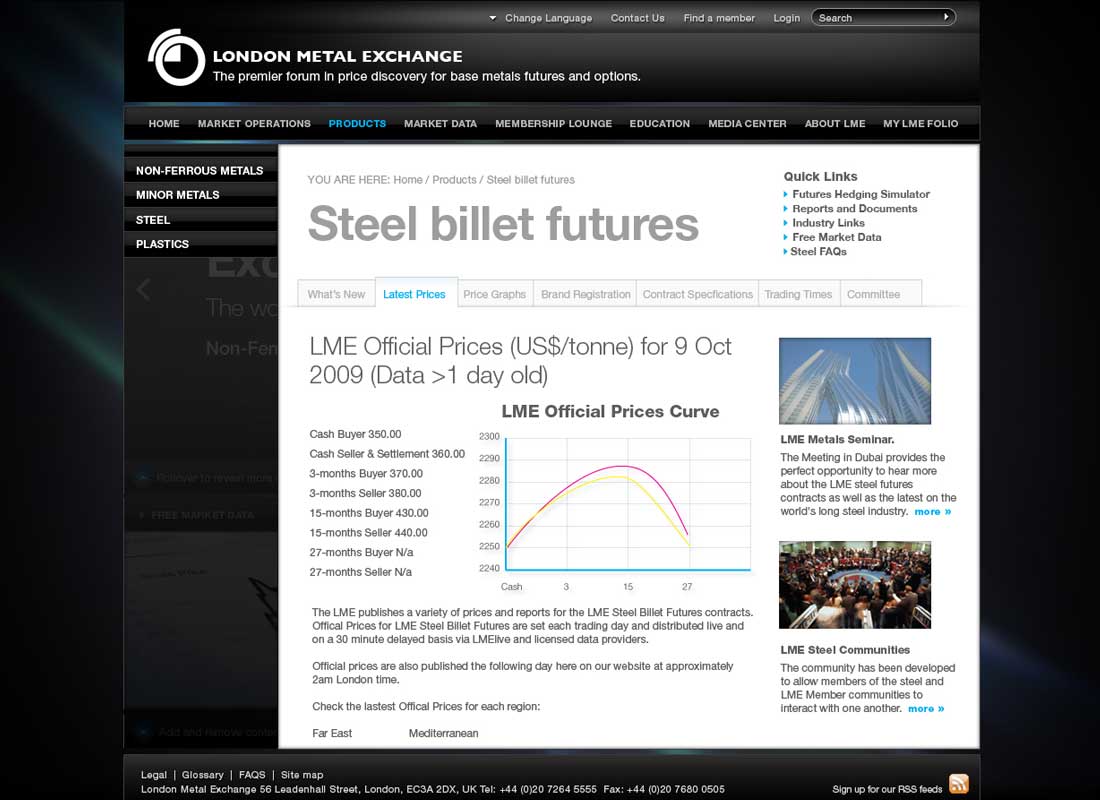The height and width of the screenshot is (800, 1100).
Task: Click the '15-months Buyer 430.00' row
Action: click(369, 513)
